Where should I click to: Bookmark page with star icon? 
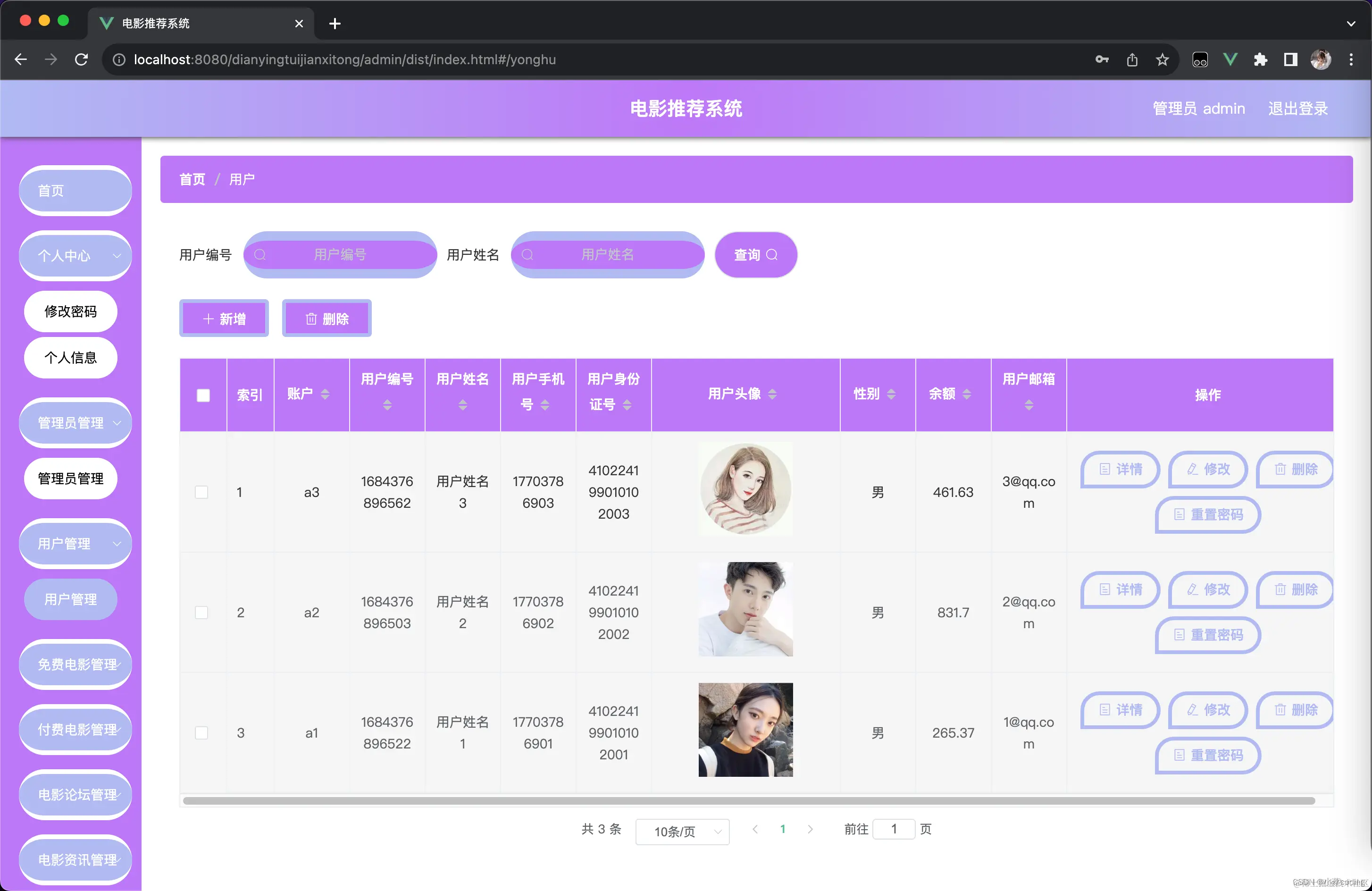[1162, 59]
